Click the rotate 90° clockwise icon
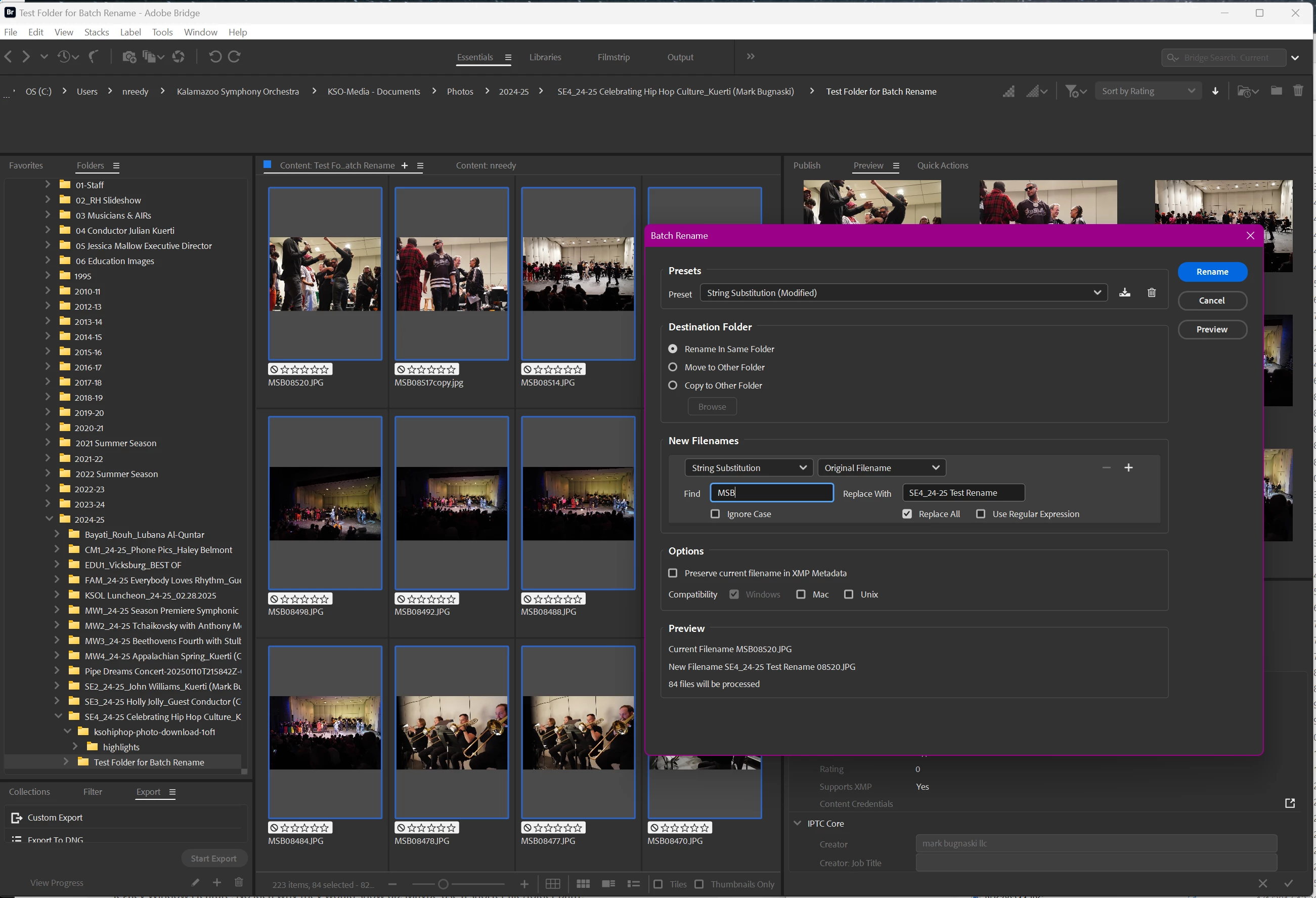Screen dimensions: 1316x898 point(235,57)
